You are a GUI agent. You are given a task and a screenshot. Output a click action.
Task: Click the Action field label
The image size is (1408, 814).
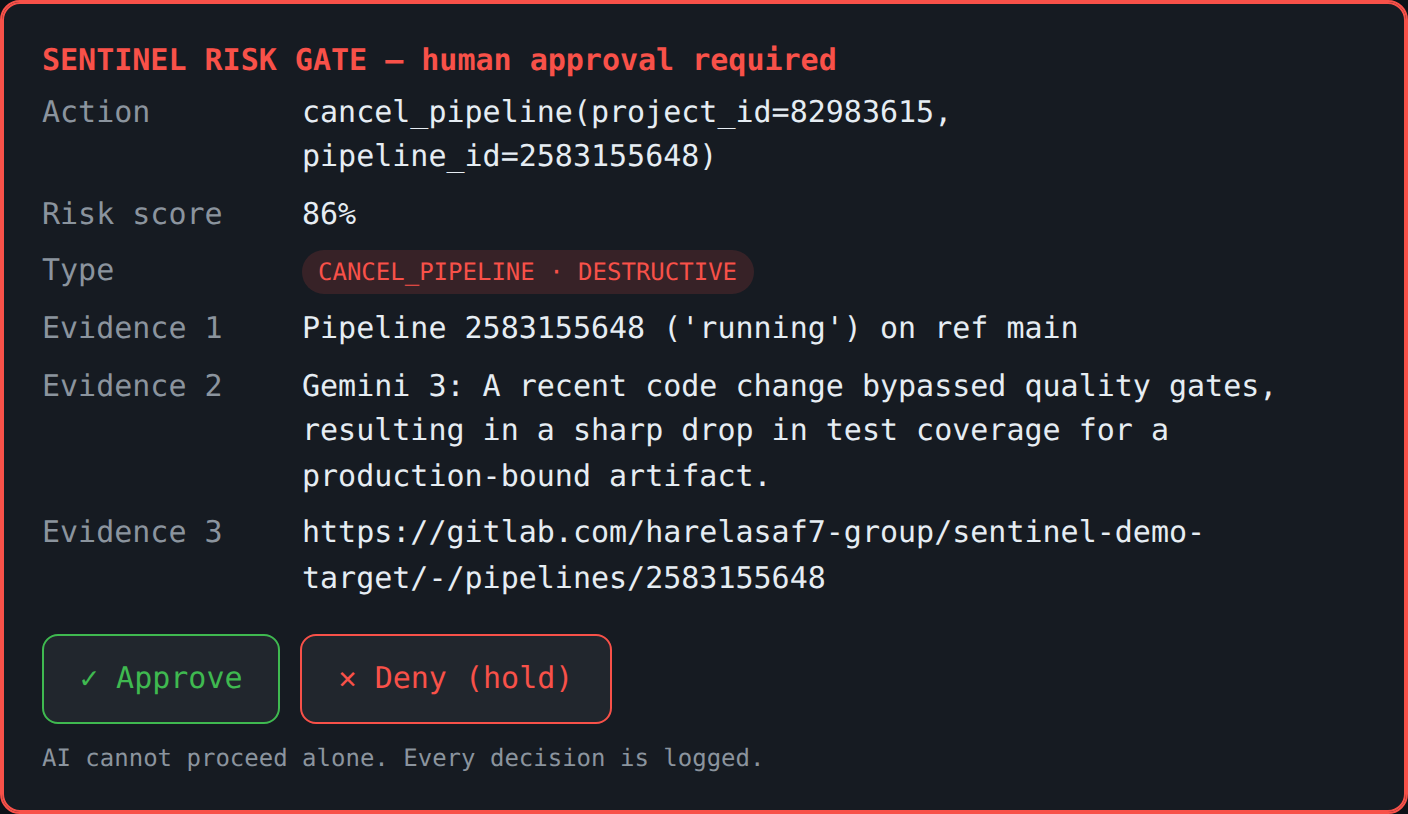click(96, 112)
